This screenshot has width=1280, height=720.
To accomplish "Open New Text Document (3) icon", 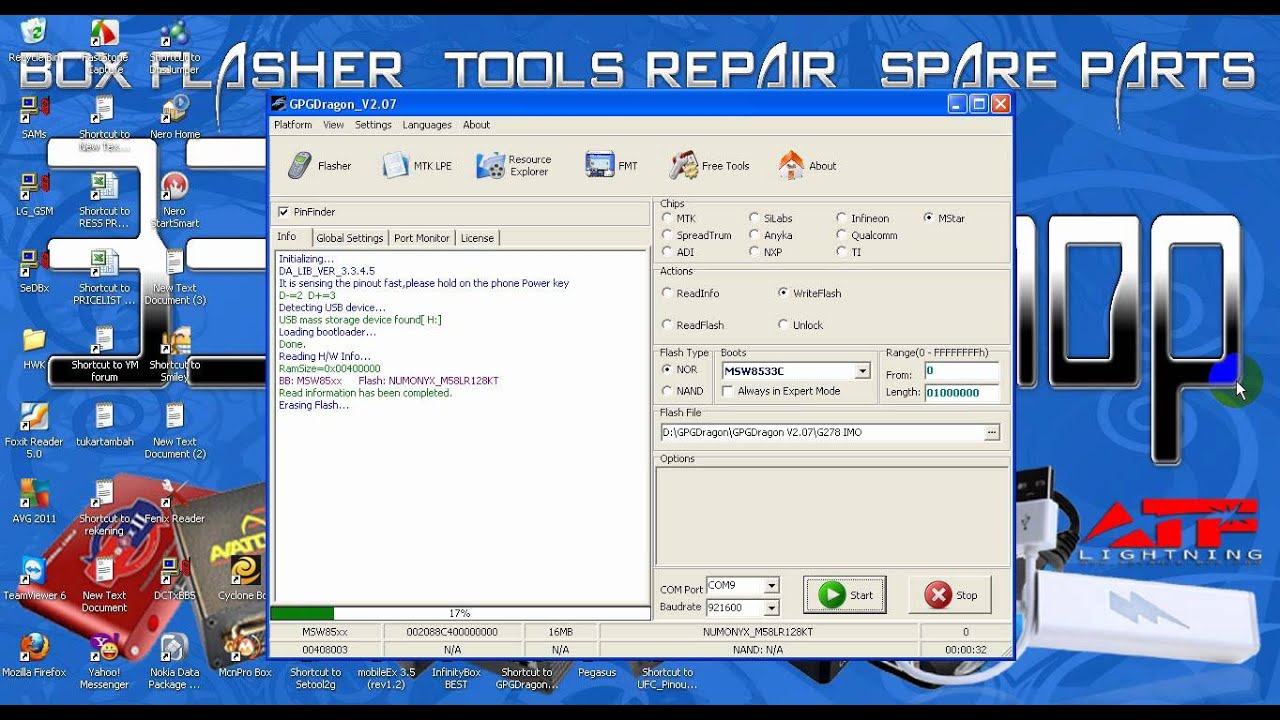I will point(175,276).
